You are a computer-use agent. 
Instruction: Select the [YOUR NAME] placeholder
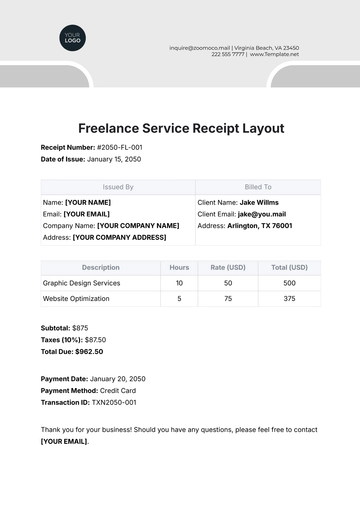tap(88, 203)
